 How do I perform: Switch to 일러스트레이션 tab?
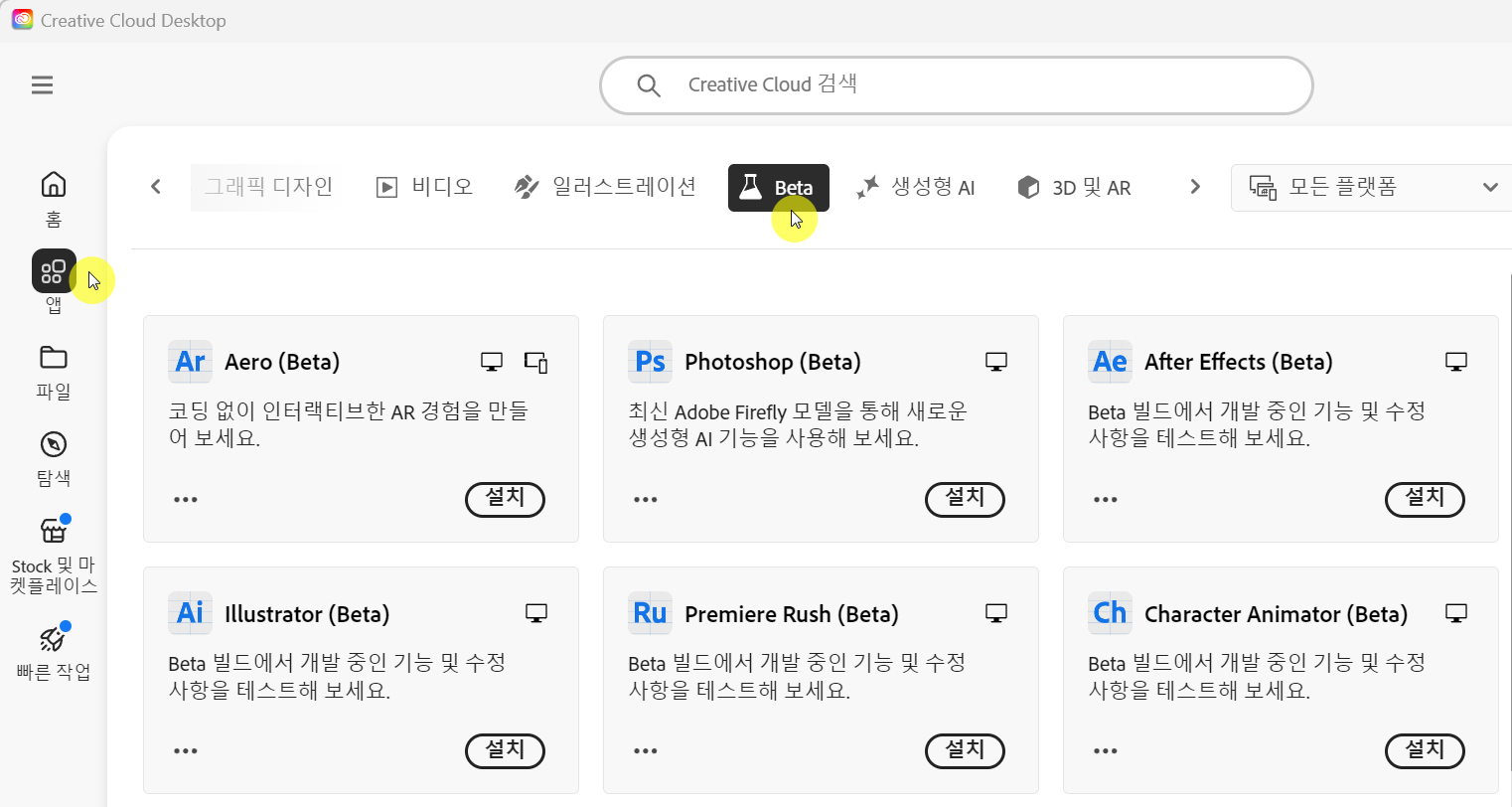coord(605,187)
